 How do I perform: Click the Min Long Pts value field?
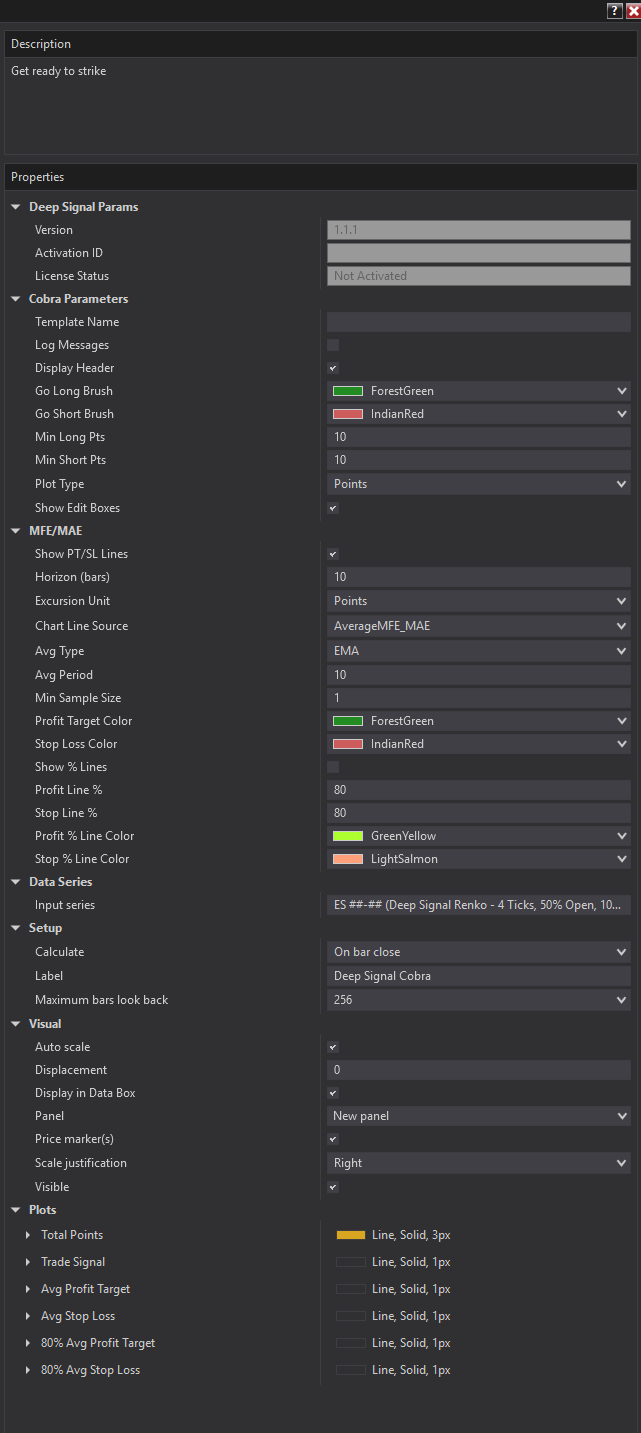click(x=478, y=437)
